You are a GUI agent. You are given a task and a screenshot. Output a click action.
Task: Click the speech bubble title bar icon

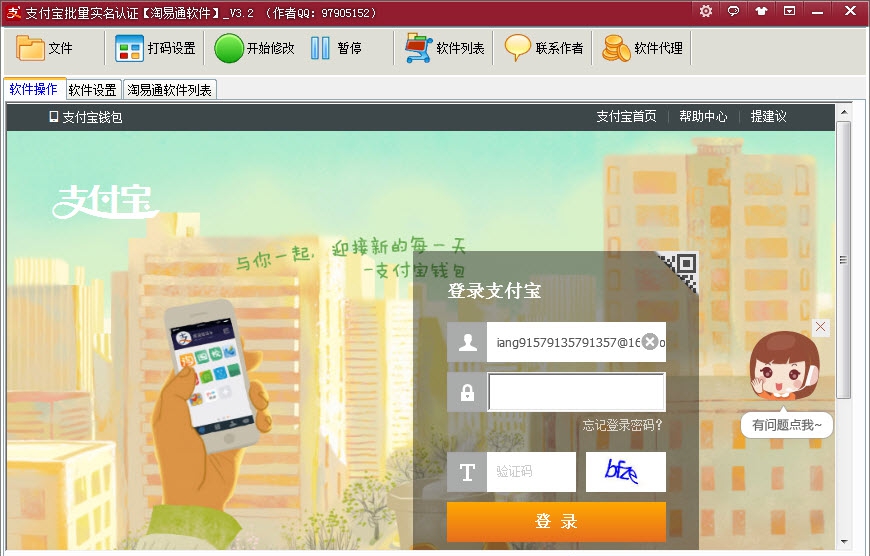(x=734, y=11)
